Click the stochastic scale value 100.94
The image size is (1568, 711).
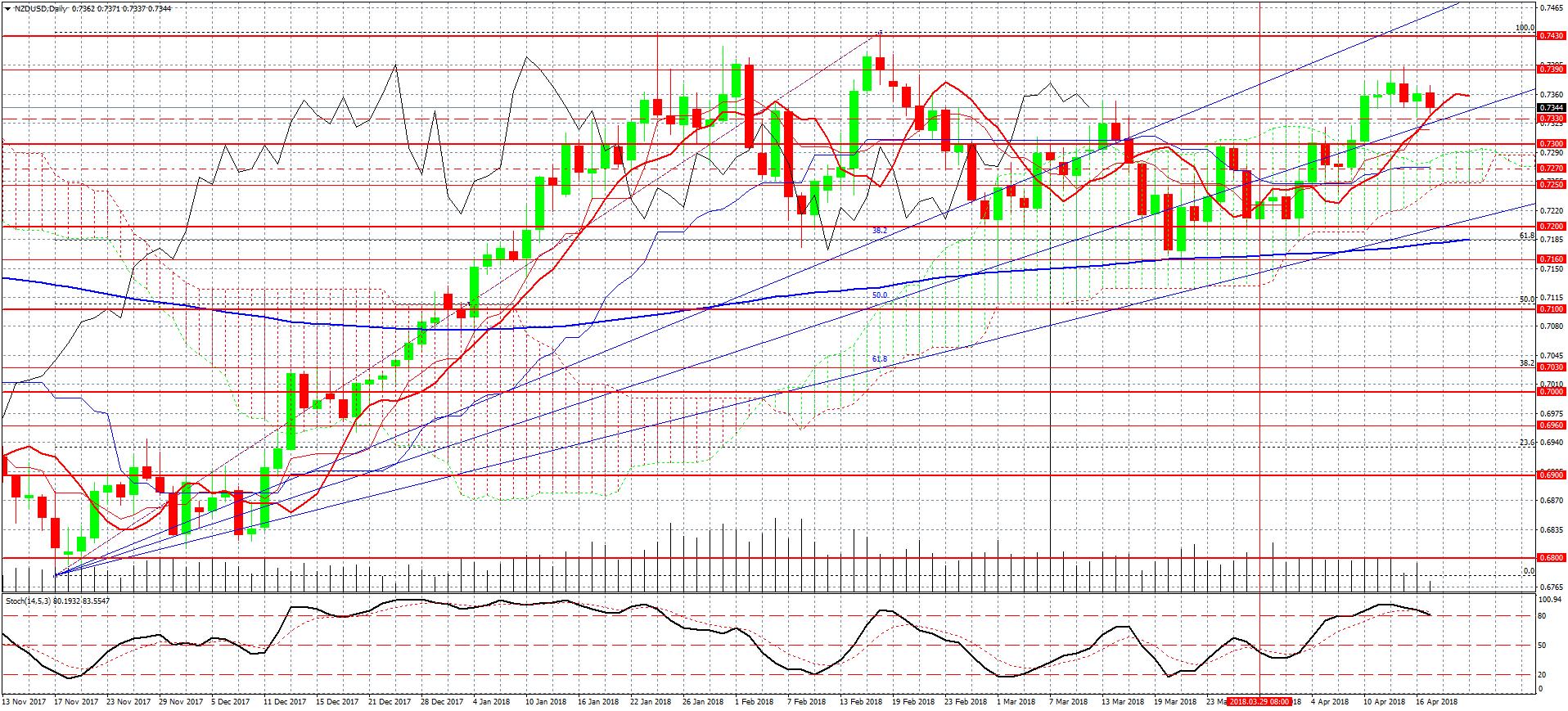tap(1552, 600)
